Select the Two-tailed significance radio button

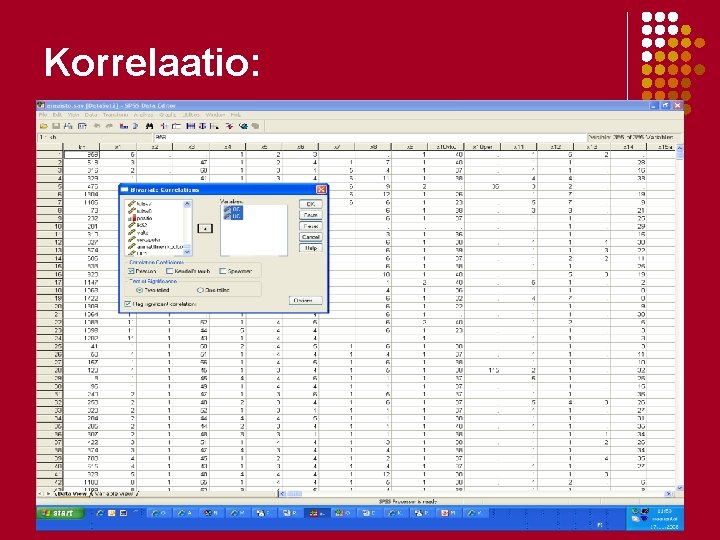click(140, 290)
